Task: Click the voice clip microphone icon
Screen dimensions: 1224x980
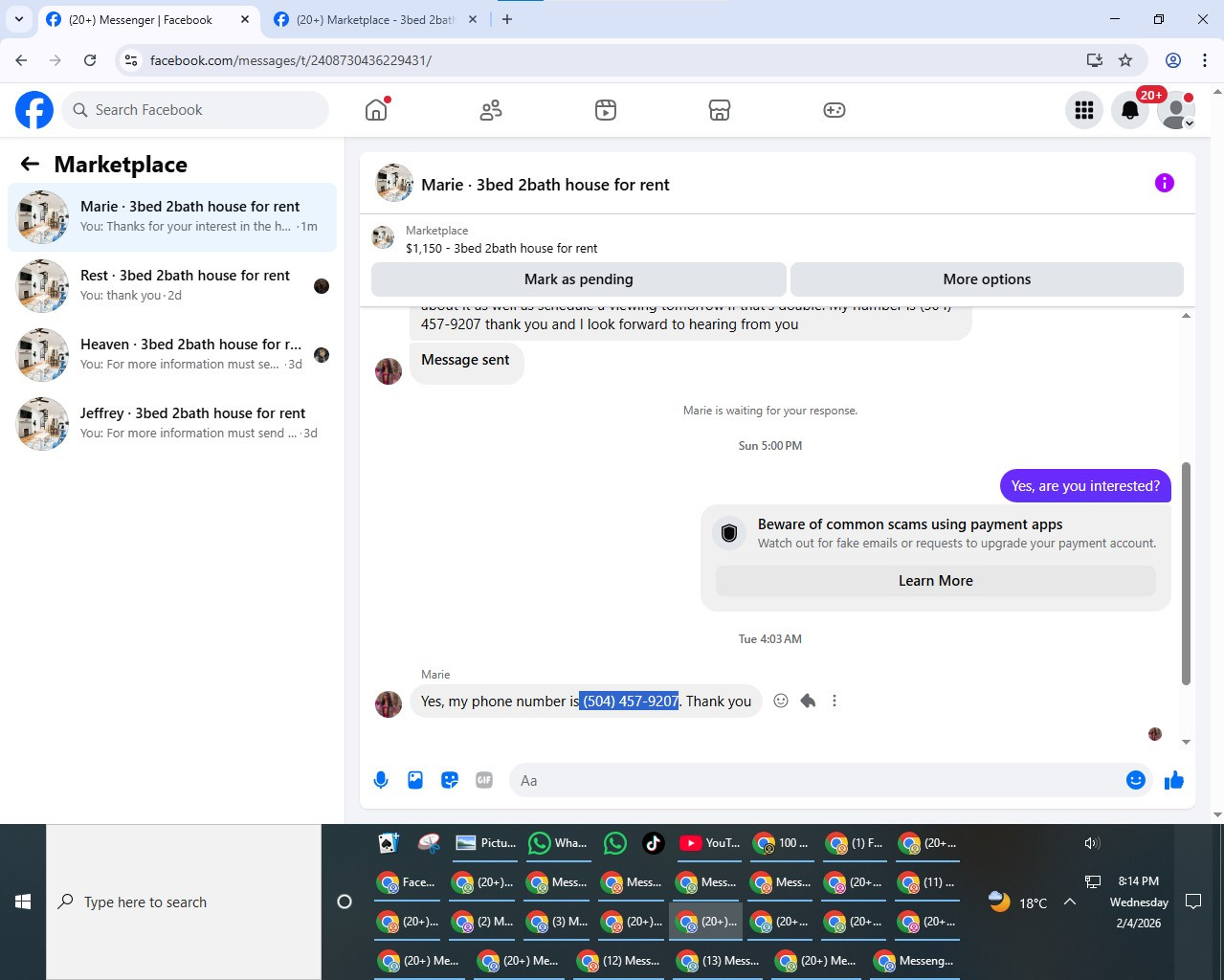Action: point(381,780)
